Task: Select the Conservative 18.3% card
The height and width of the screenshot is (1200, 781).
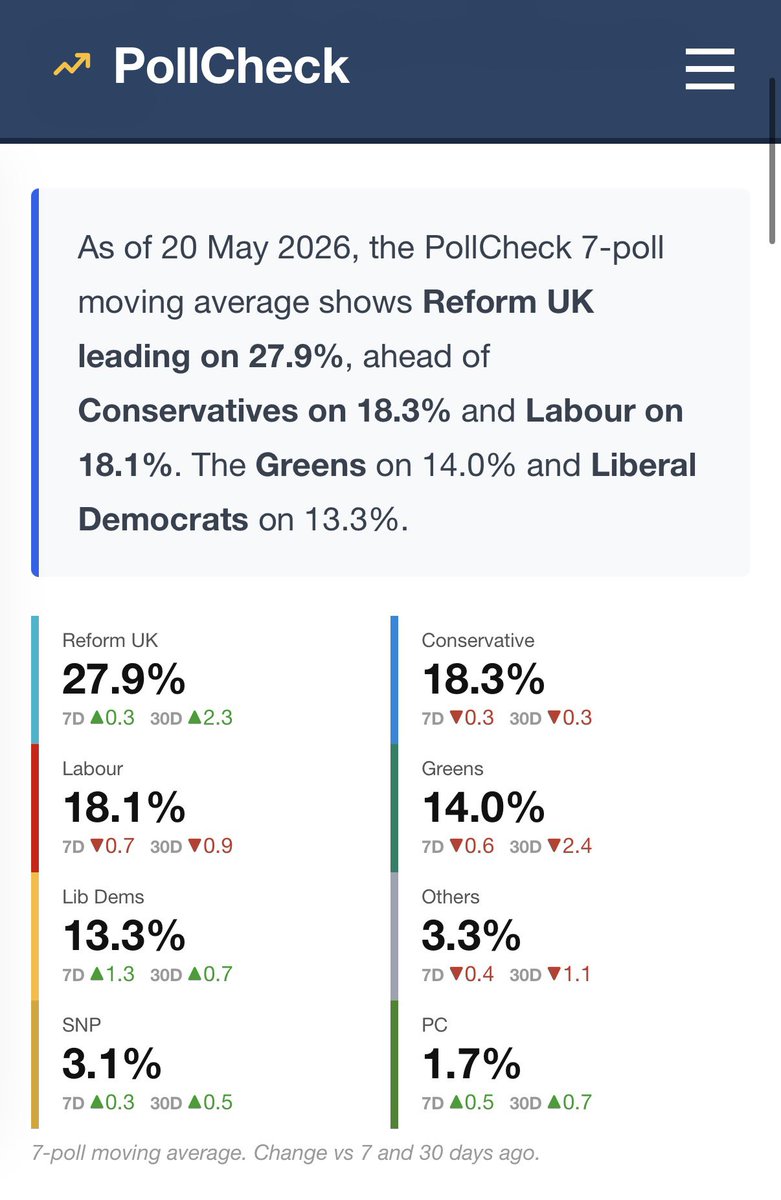Action: click(565, 680)
